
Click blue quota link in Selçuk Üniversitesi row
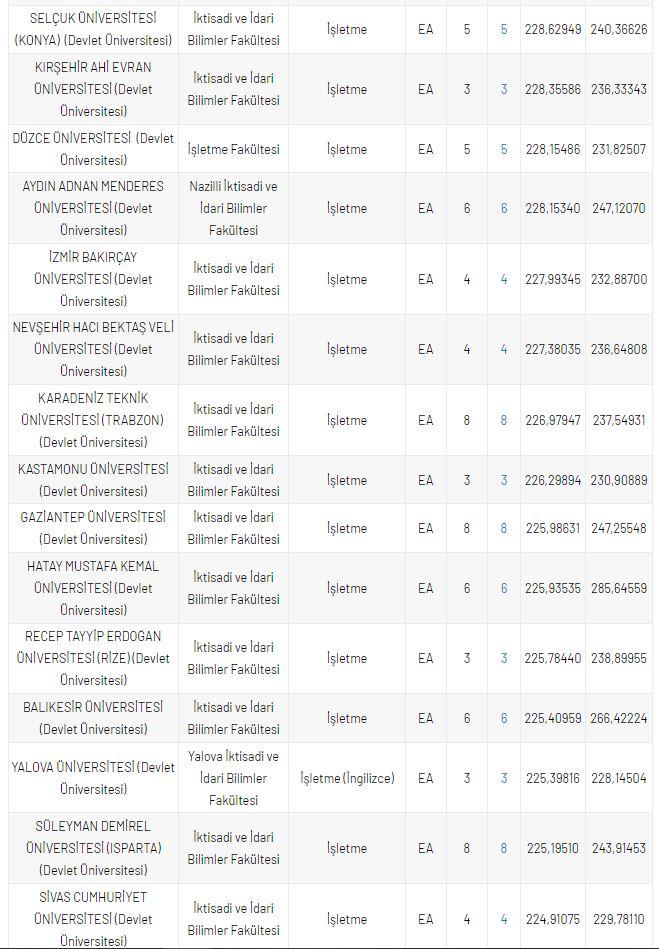click(x=504, y=30)
